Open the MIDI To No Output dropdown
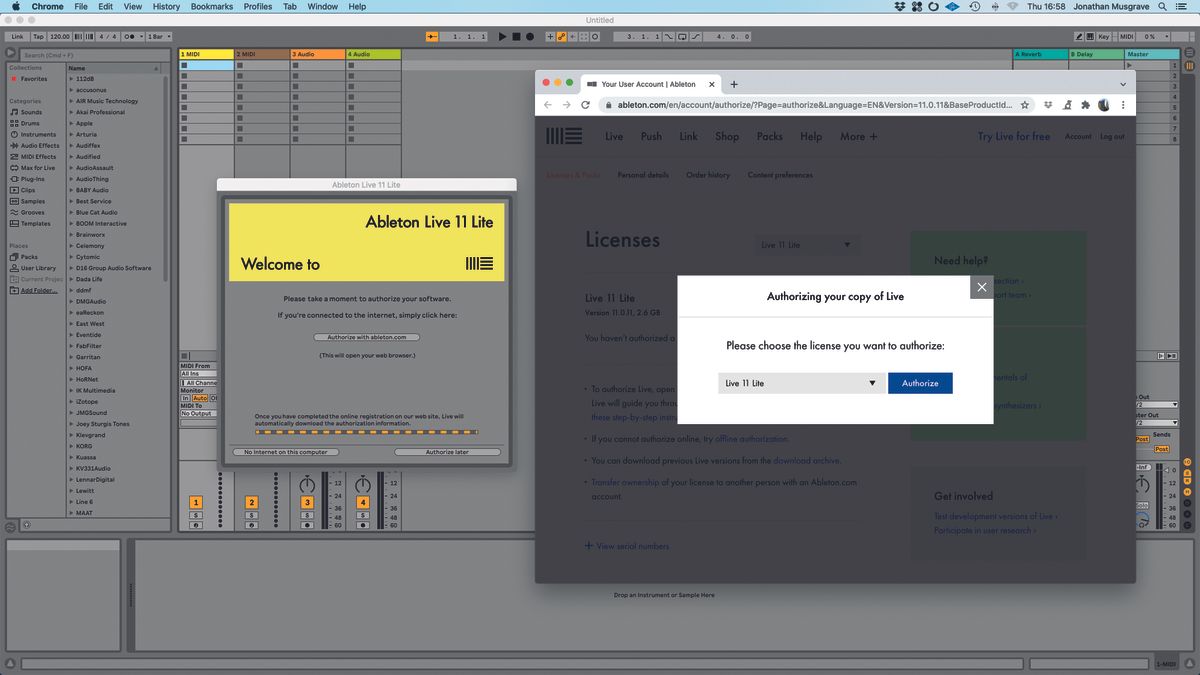 point(197,413)
